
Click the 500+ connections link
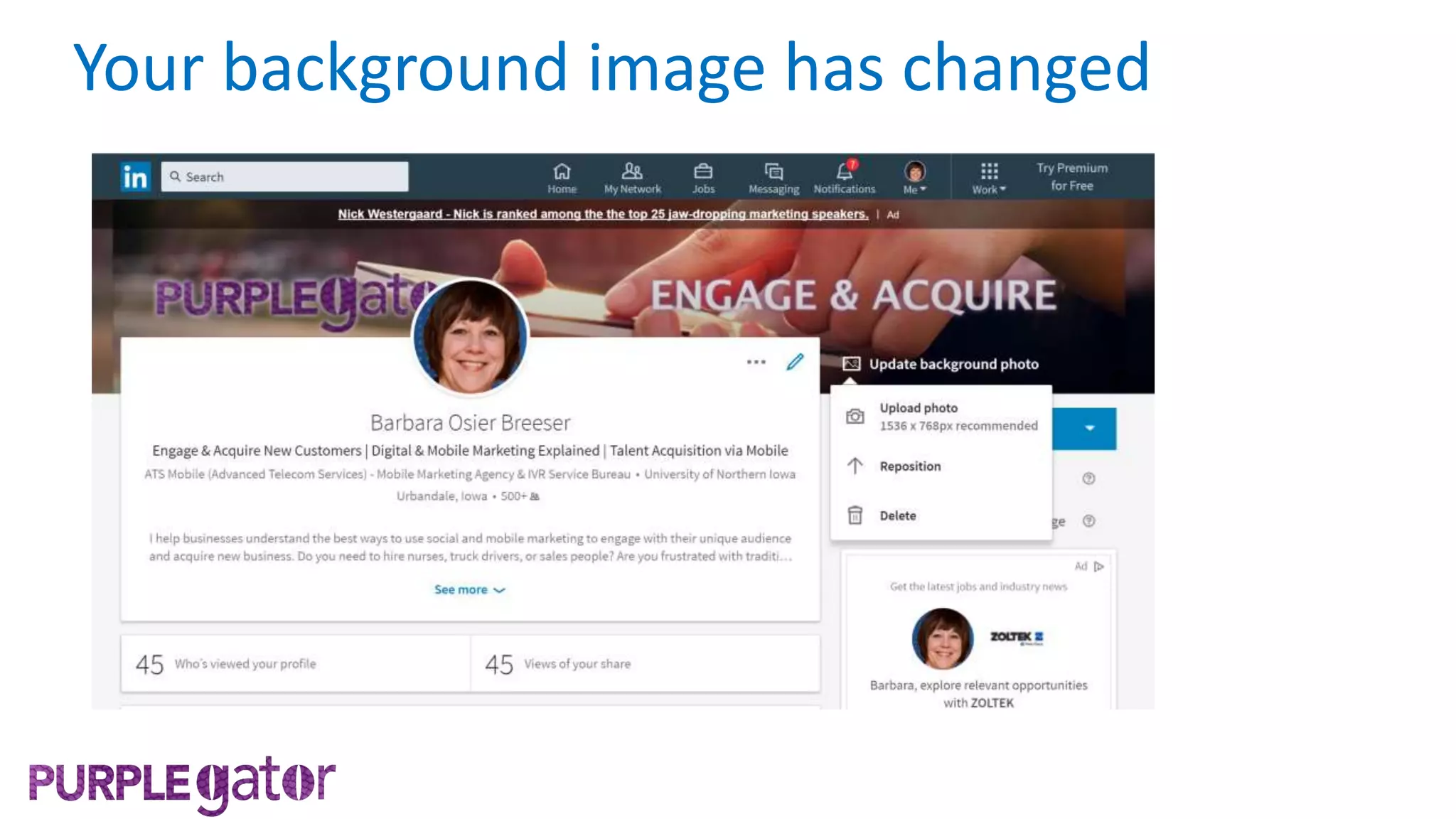(x=520, y=496)
